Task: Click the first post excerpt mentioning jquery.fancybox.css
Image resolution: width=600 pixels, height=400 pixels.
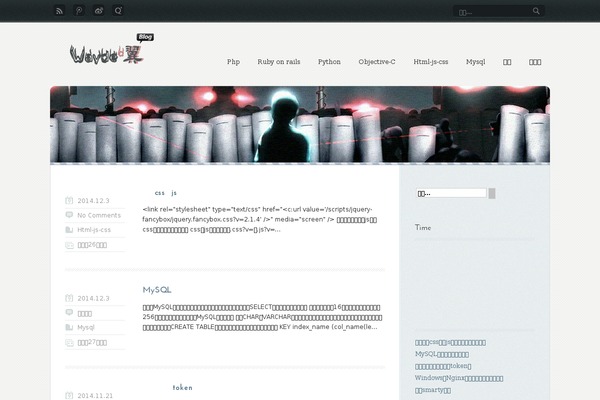Action: click(260, 219)
